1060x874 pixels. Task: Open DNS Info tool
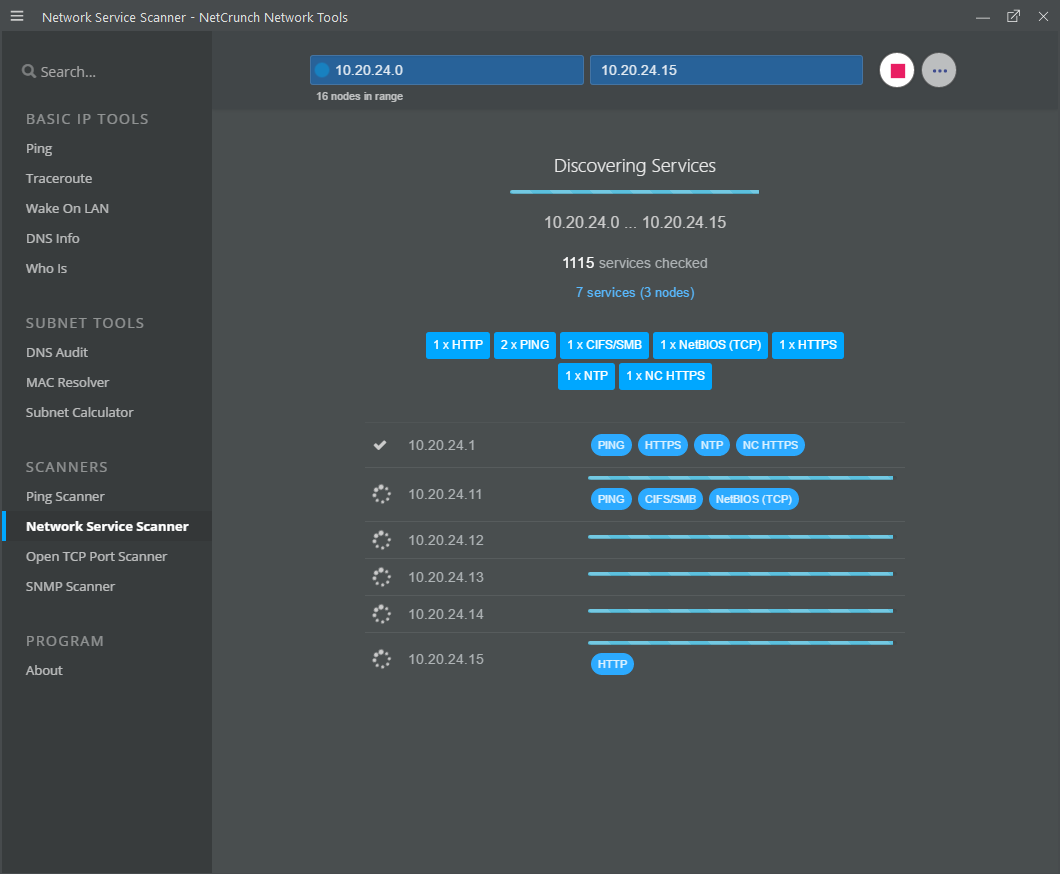coord(52,238)
